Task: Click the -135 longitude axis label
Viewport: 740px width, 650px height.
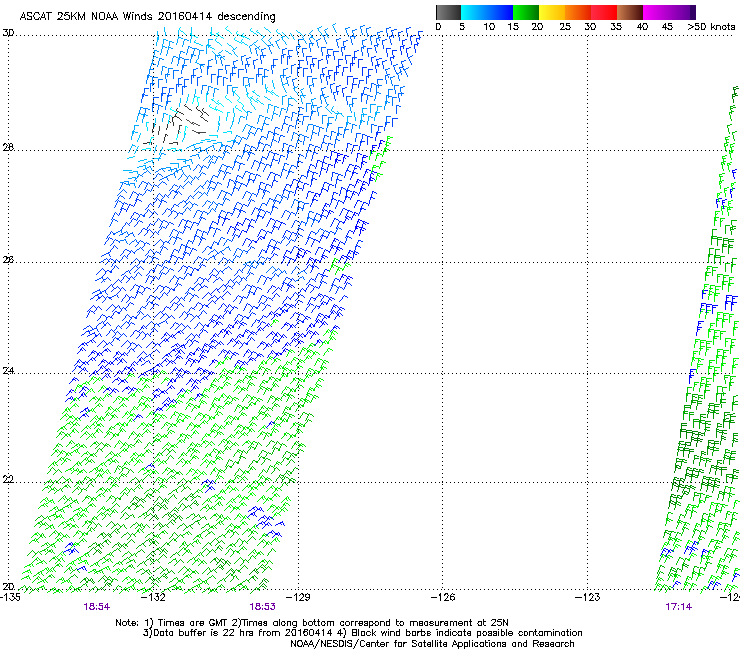Action: tap(10, 597)
